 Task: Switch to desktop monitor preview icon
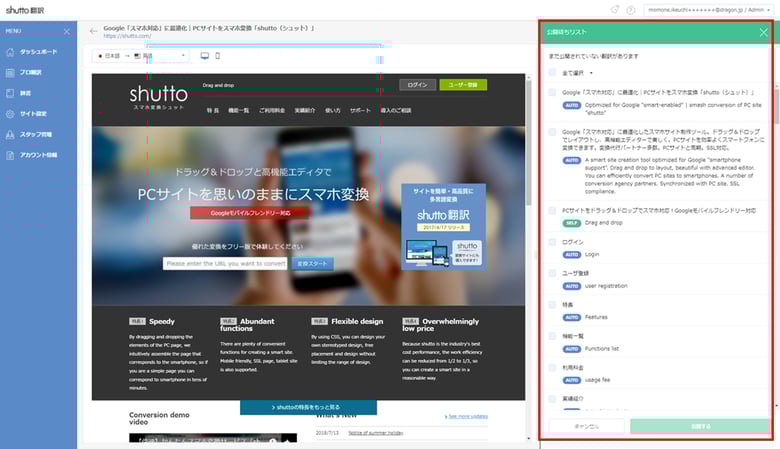(204, 56)
